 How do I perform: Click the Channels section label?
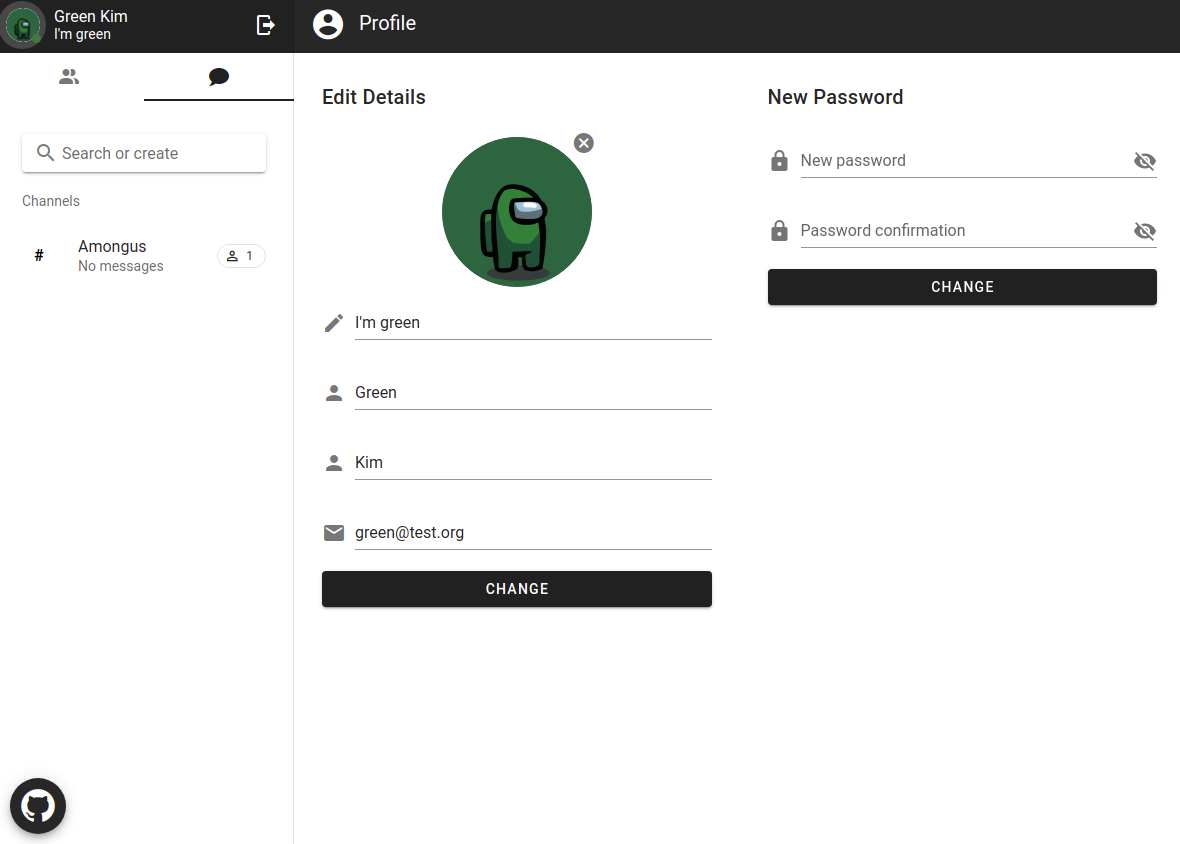pos(50,201)
